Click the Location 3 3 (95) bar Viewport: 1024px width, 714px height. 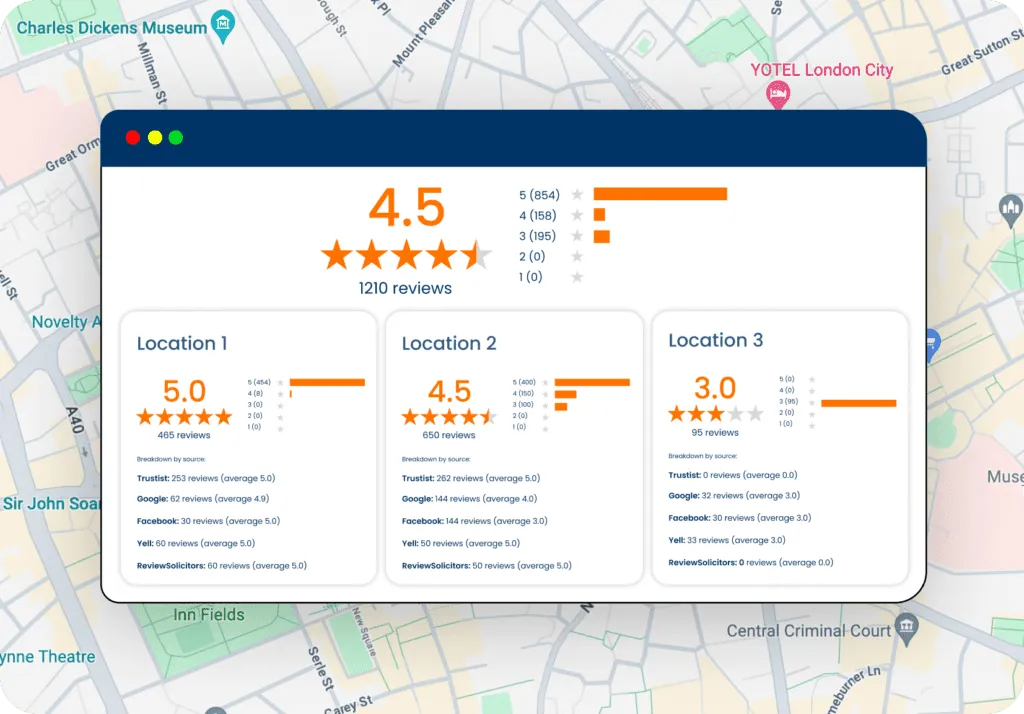pyautogui.click(x=859, y=403)
